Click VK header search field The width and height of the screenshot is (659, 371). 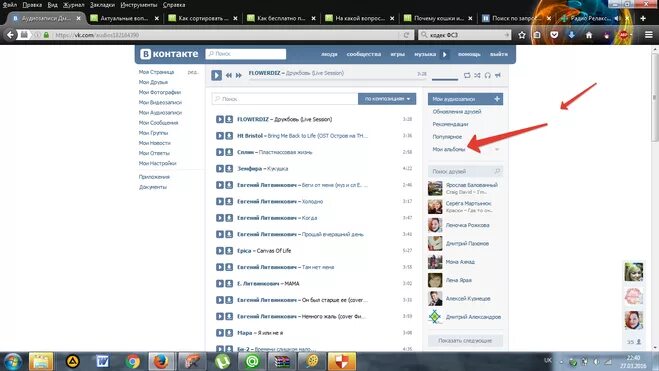click(x=246, y=54)
